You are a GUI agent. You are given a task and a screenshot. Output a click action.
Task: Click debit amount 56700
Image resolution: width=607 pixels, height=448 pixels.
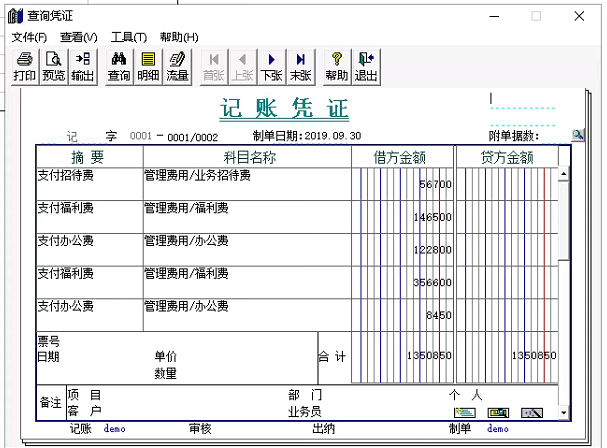435,184
